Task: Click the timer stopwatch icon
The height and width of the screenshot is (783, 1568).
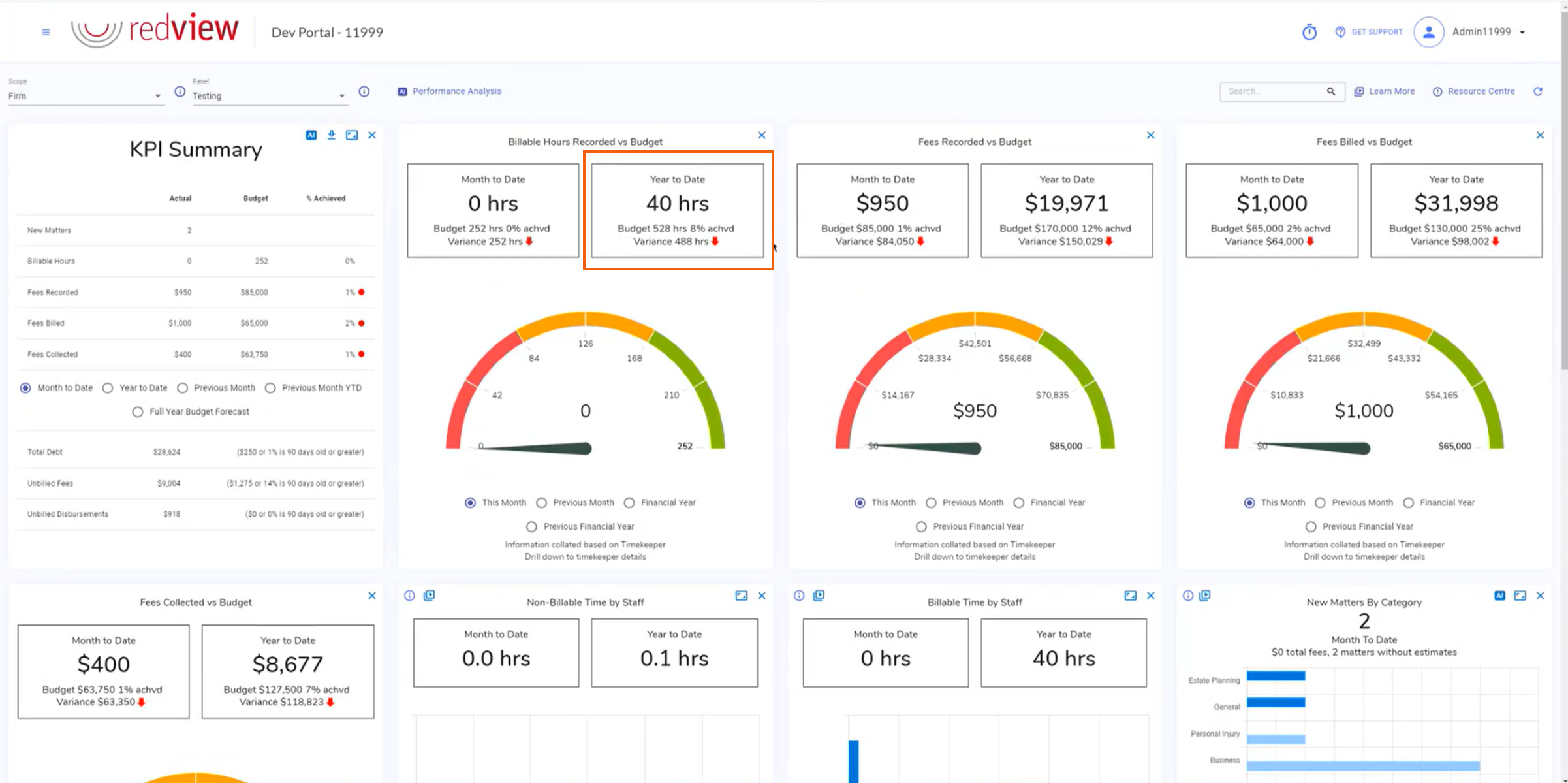Action: (1309, 32)
